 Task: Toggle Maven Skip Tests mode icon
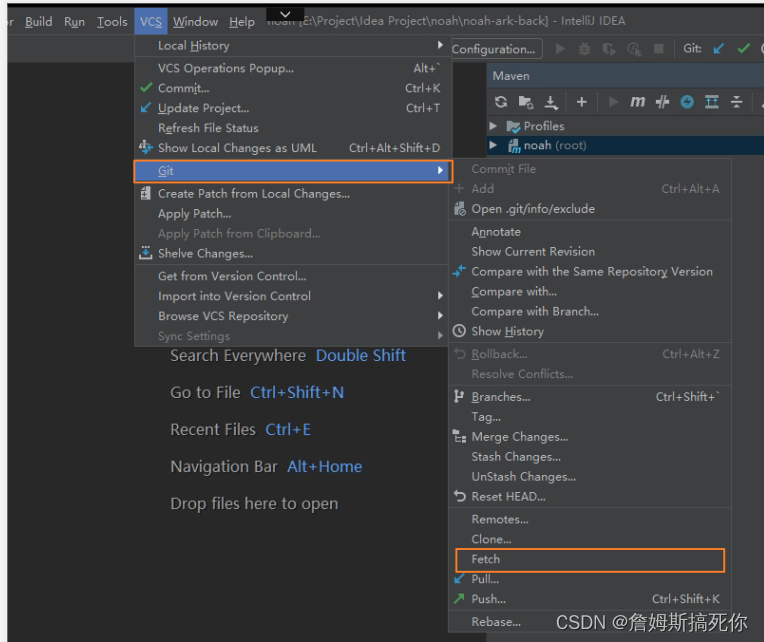point(662,102)
